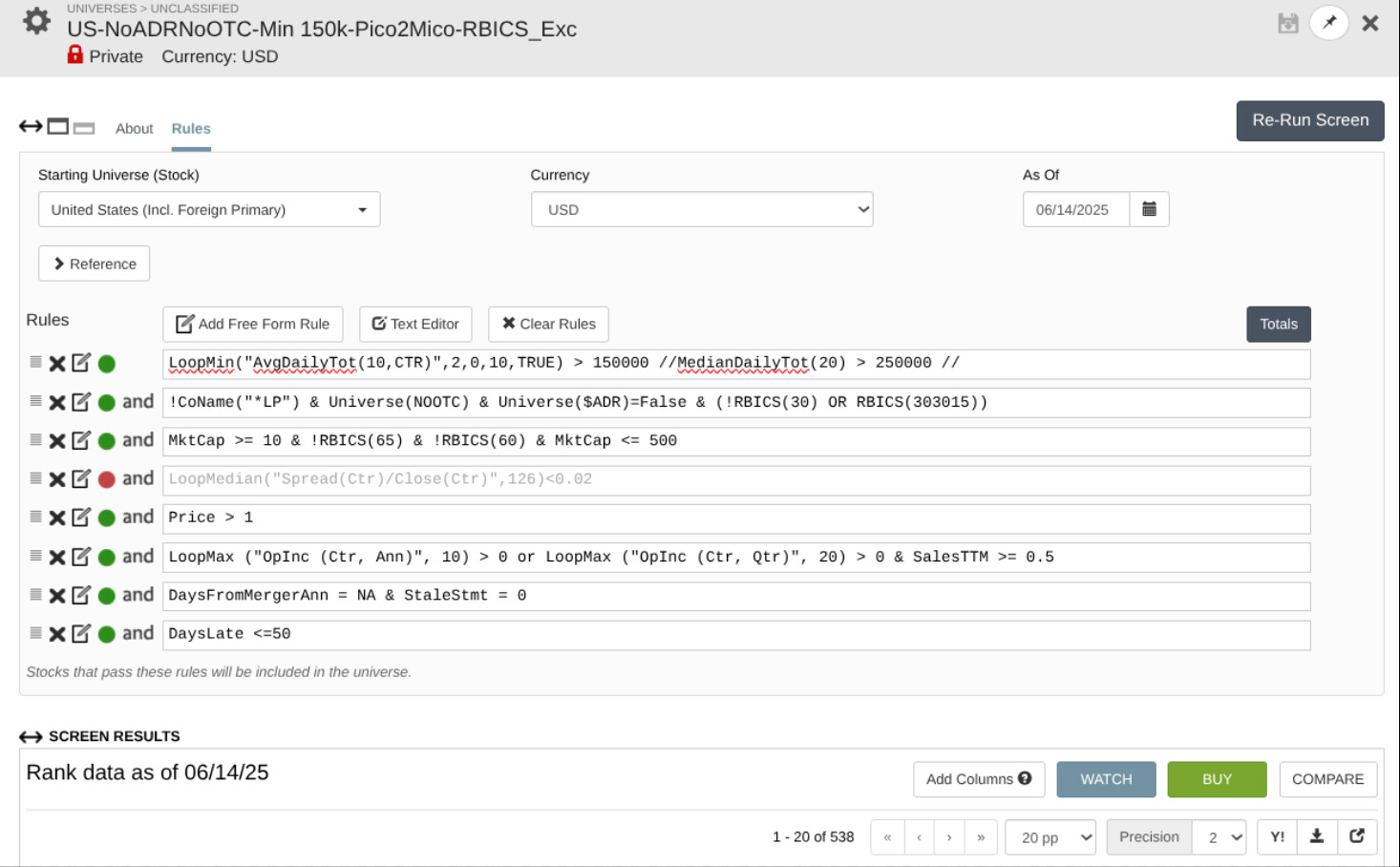This screenshot has width=1400, height=867.
Task: Open the Currency USD dropdown
Action: tap(702, 209)
